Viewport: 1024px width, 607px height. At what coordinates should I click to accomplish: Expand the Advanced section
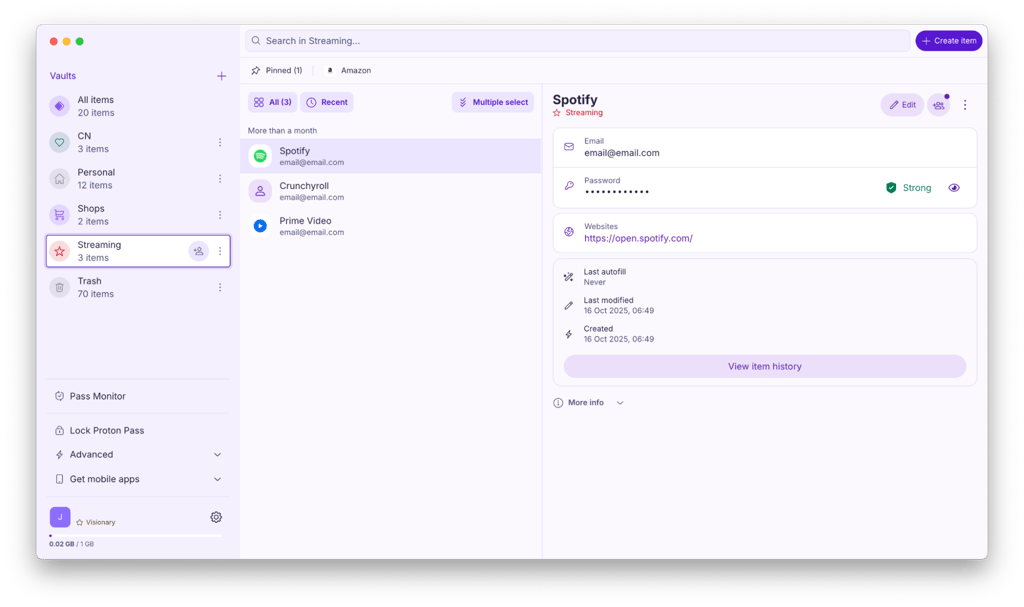coord(138,455)
